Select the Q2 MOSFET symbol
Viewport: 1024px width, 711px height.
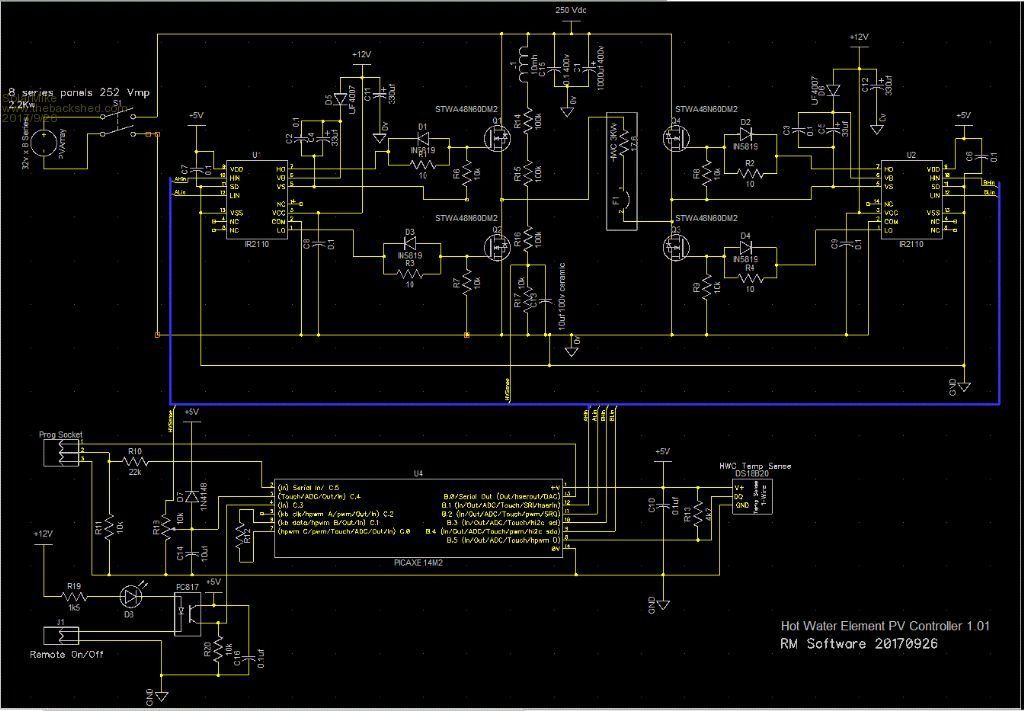click(x=497, y=243)
